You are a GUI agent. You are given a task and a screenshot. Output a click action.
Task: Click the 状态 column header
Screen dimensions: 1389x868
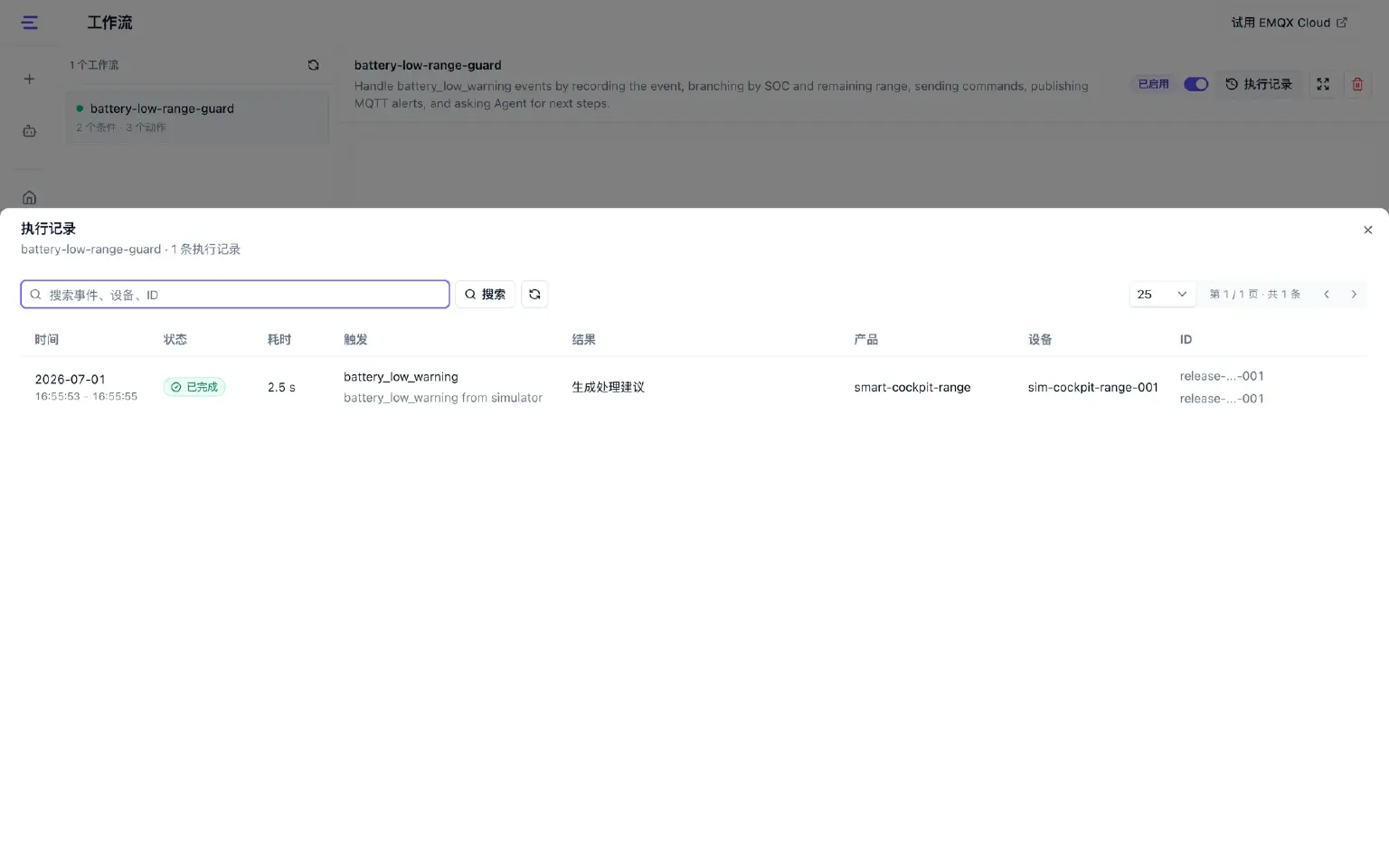175,339
